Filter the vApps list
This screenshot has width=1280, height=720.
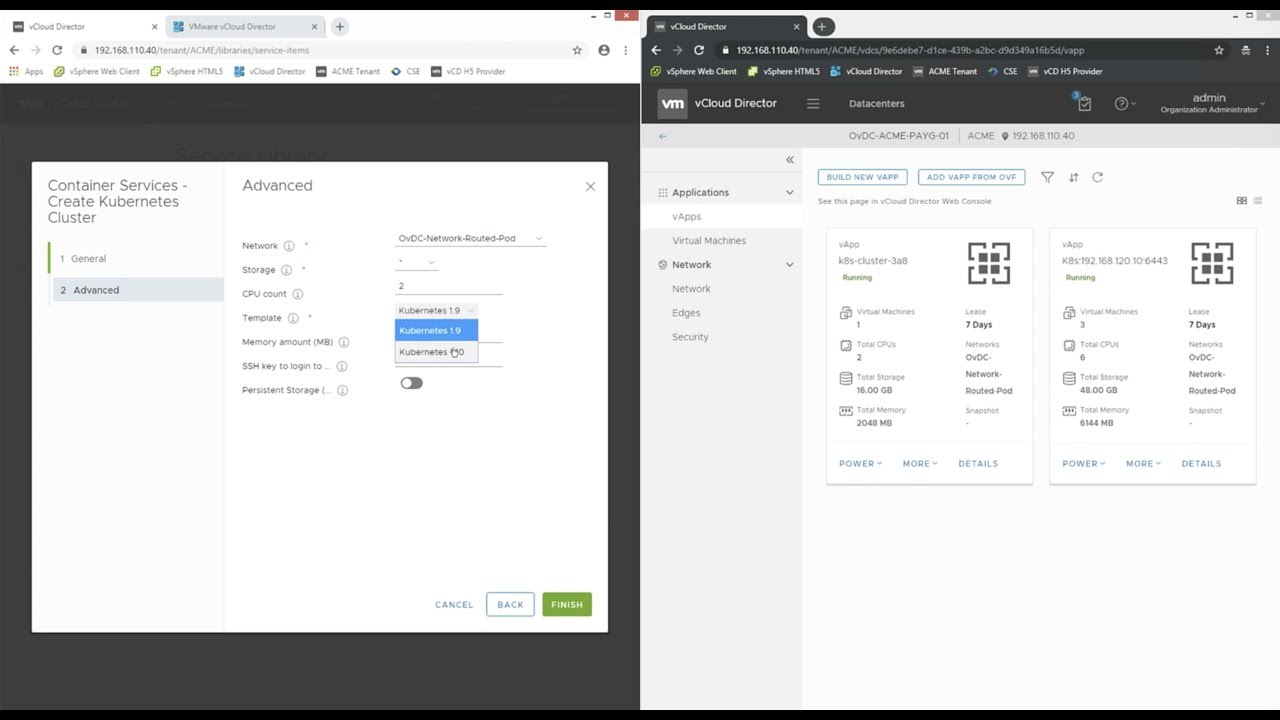point(1047,177)
